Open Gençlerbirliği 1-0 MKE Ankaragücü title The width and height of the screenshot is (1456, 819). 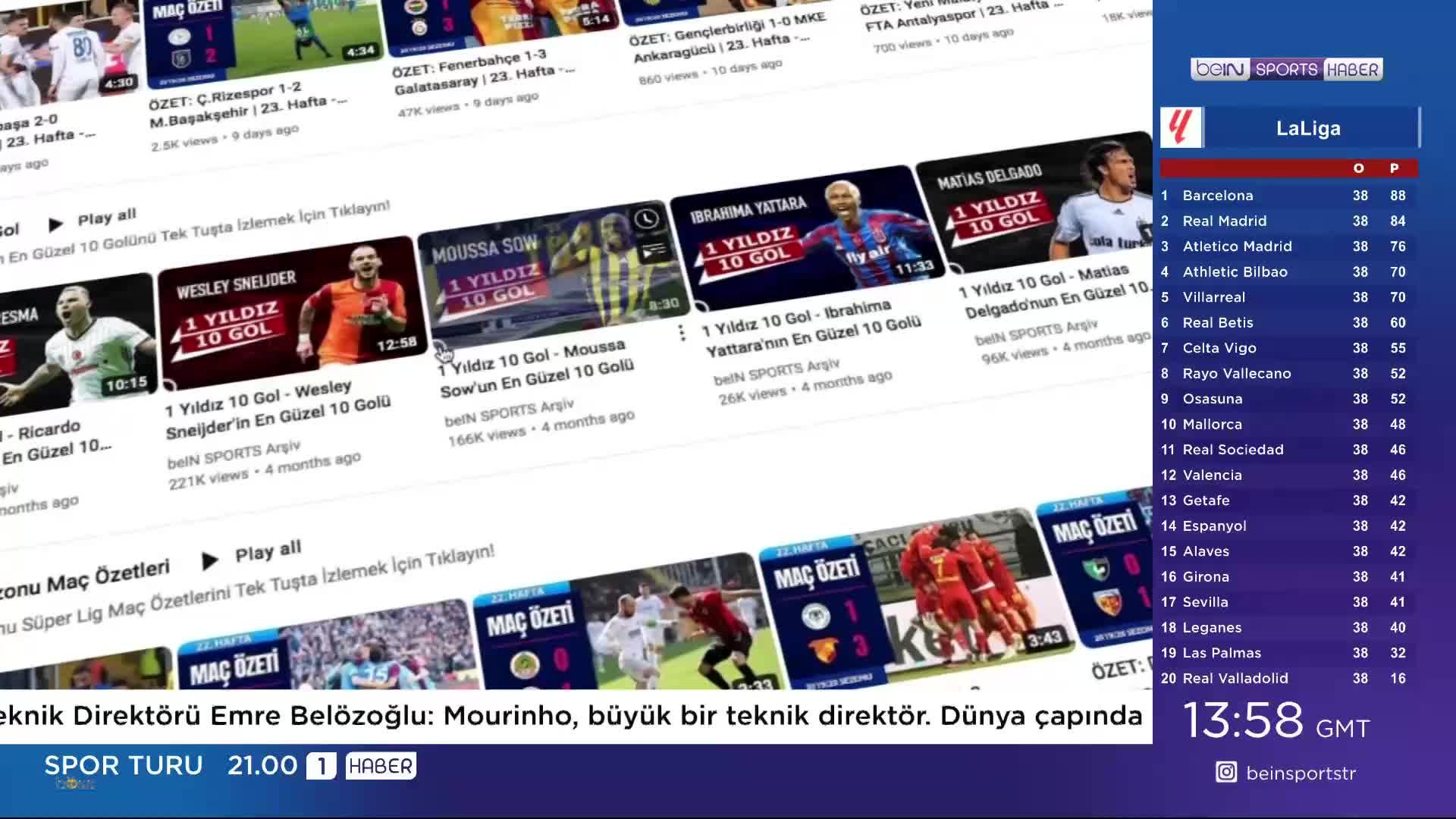728,37
